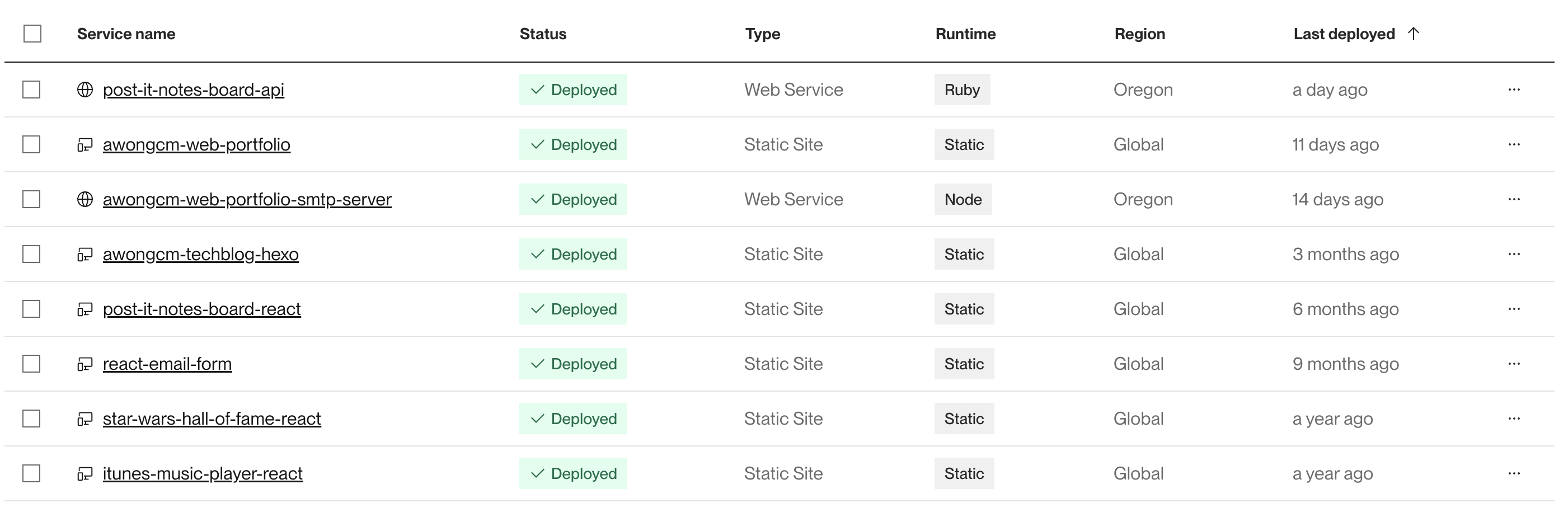Click the static site icon beside react-email-form

85,364
